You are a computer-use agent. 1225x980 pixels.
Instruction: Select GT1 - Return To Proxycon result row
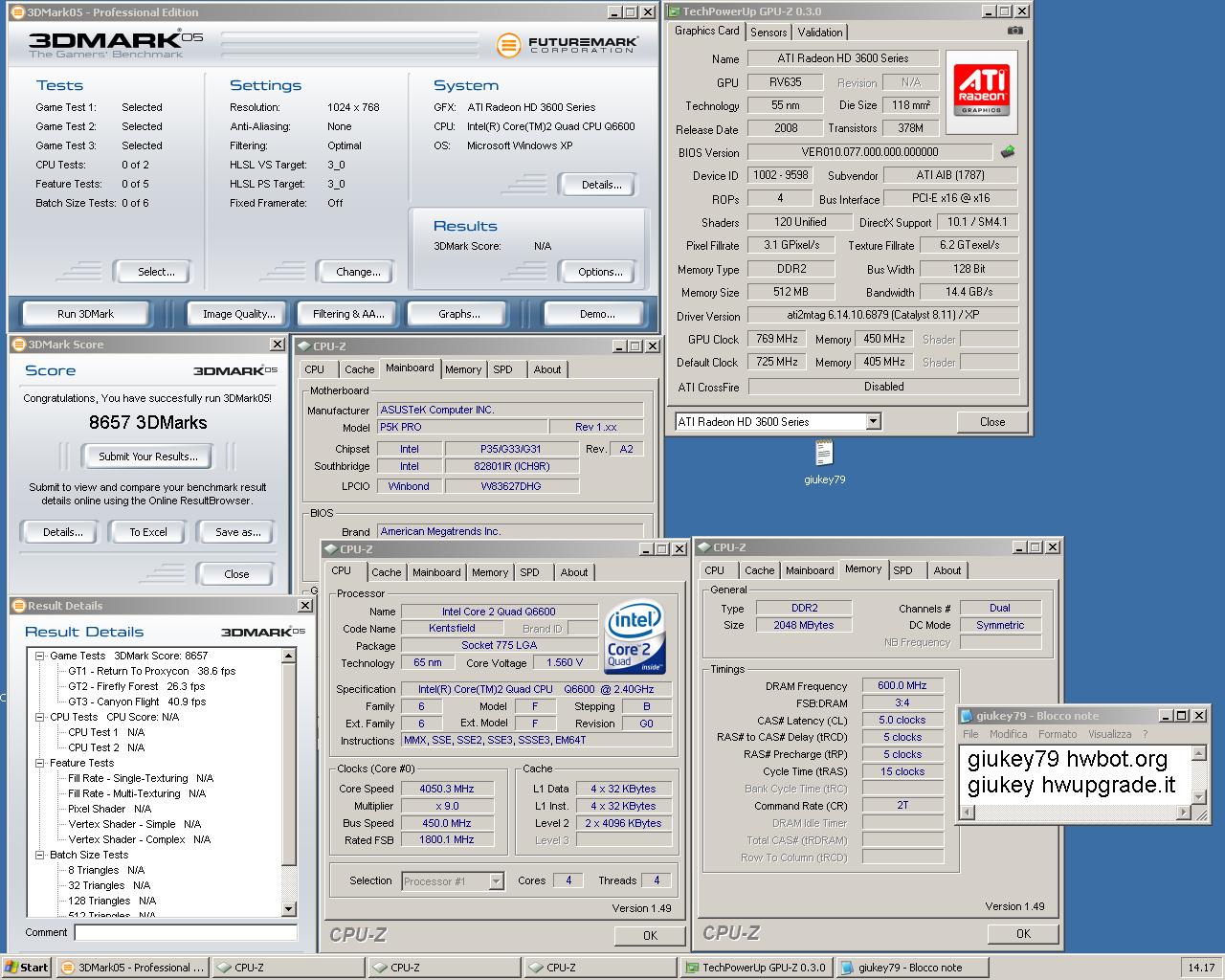point(152,671)
